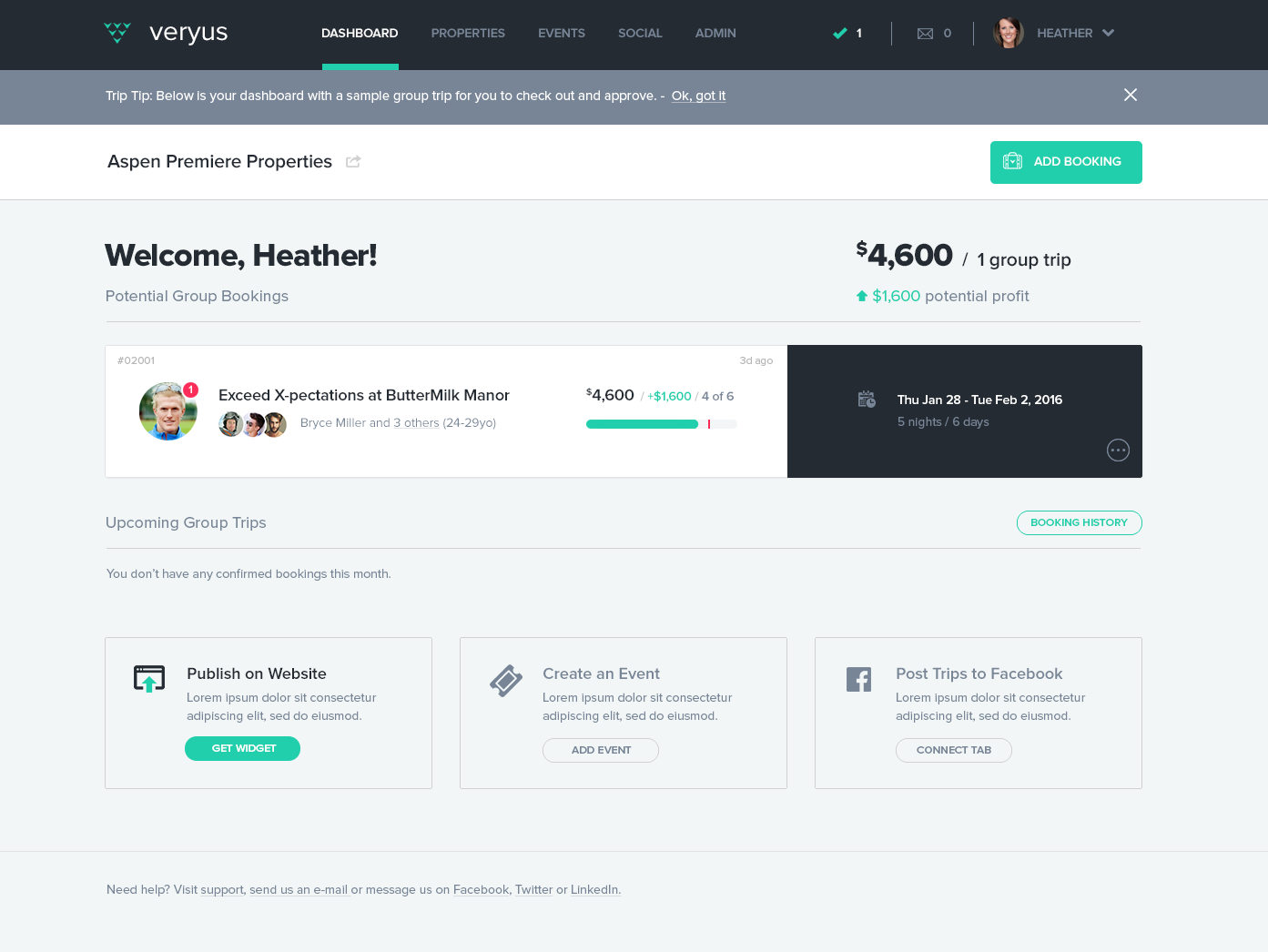Click share icon beside Aspen Premiere Properties

pyautogui.click(x=353, y=162)
